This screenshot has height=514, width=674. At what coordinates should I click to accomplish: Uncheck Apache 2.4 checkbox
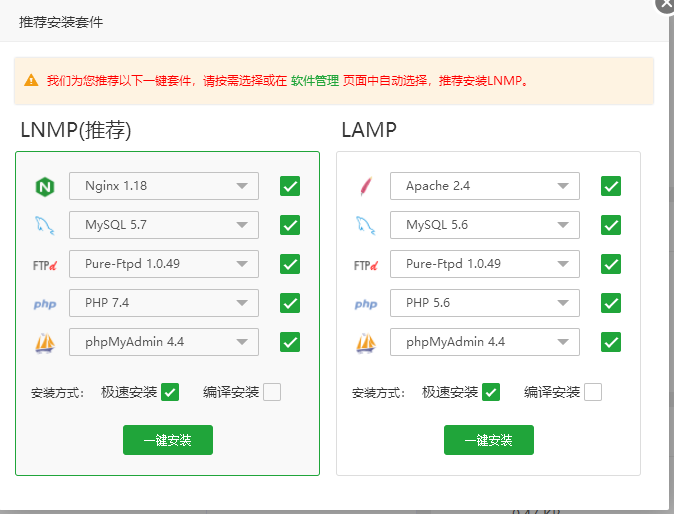coord(611,186)
